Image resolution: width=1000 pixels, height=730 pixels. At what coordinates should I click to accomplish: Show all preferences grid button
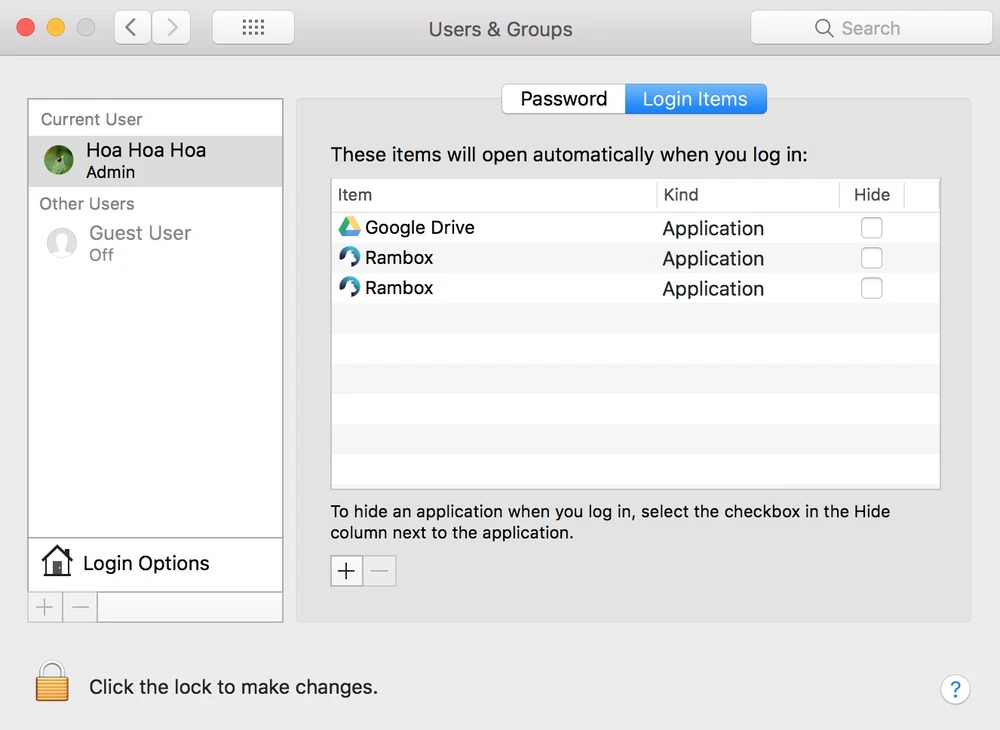[x=253, y=28]
